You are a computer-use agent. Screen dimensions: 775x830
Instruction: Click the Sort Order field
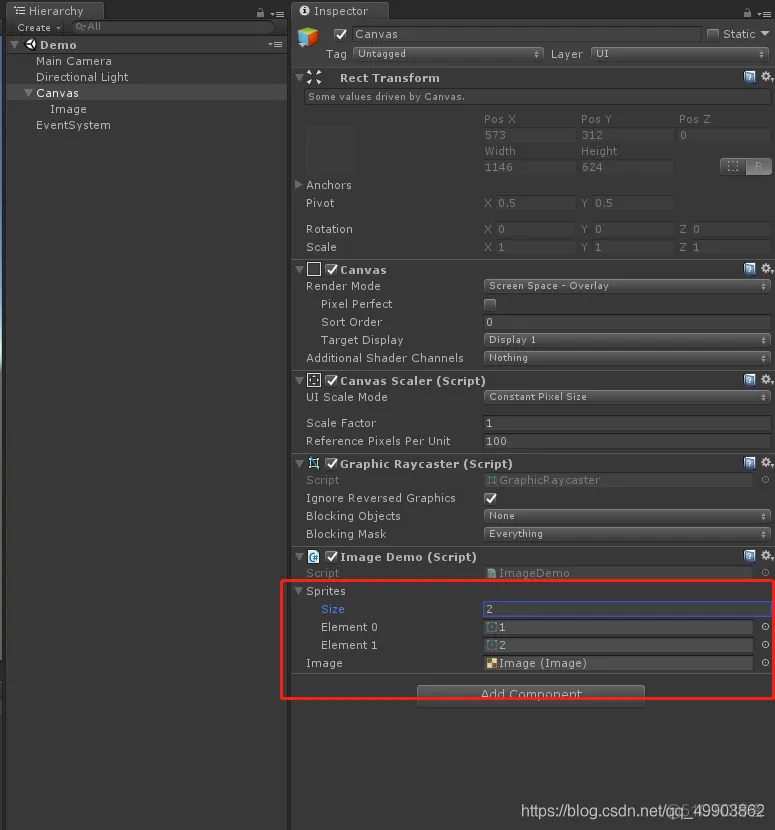tap(627, 322)
